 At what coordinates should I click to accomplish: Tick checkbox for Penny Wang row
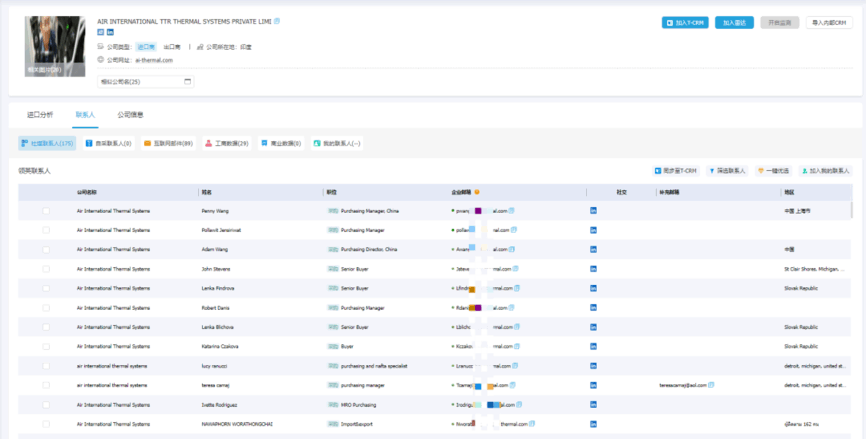point(46,211)
